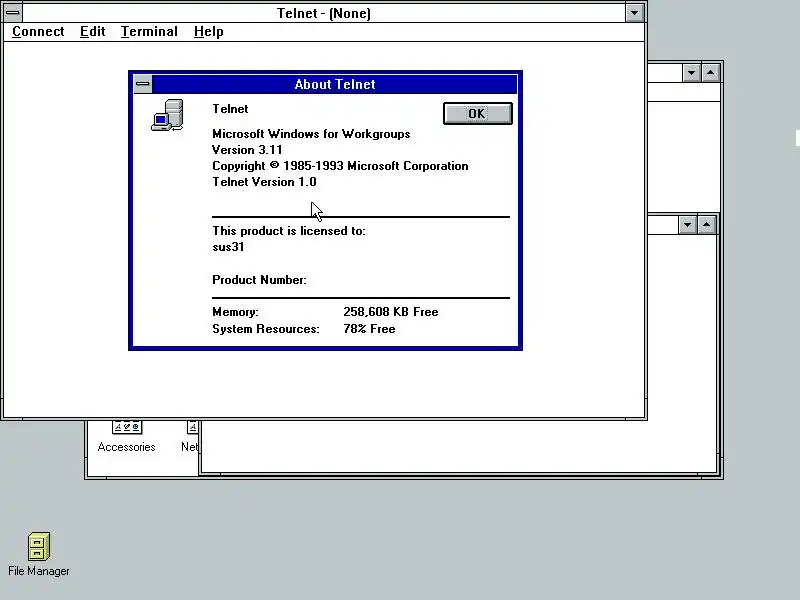This screenshot has height=600, width=800.
Task: Click the 258,608 KB Free memory value
Action: (x=390, y=312)
